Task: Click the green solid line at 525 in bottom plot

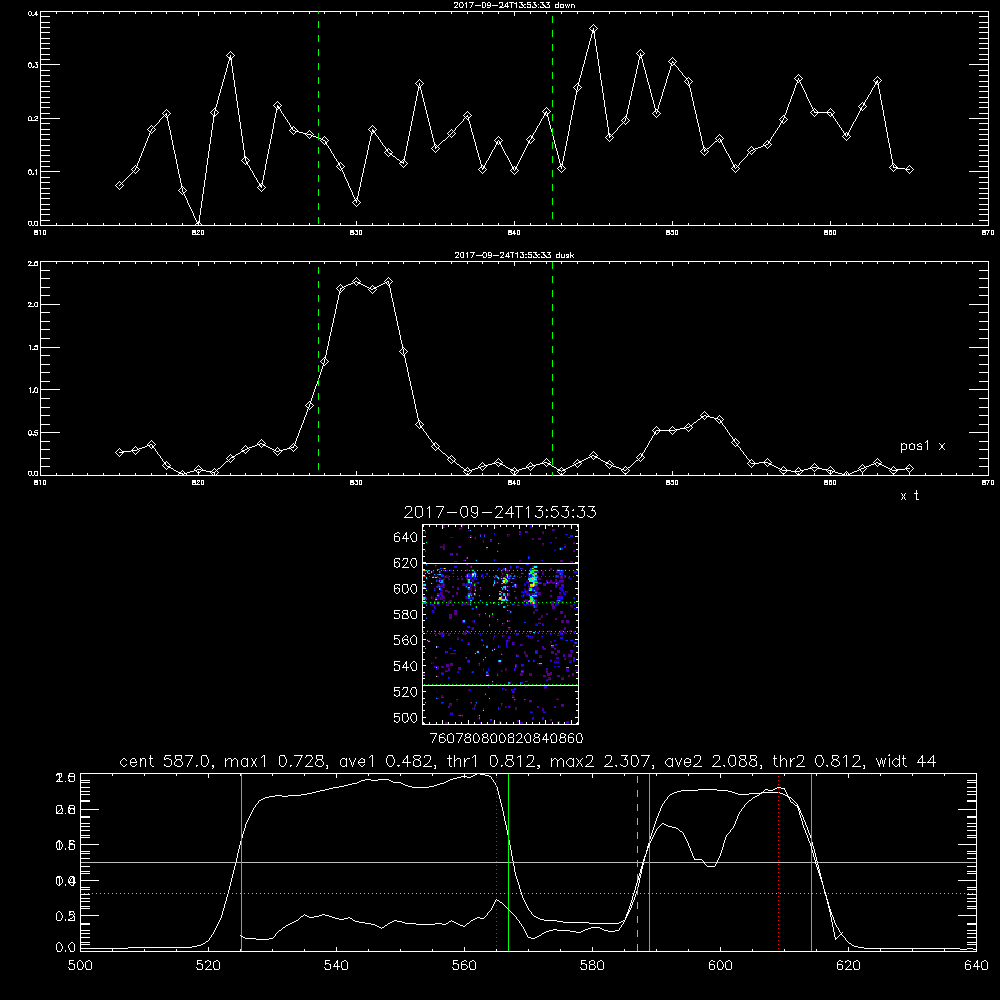Action: coord(241,862)
